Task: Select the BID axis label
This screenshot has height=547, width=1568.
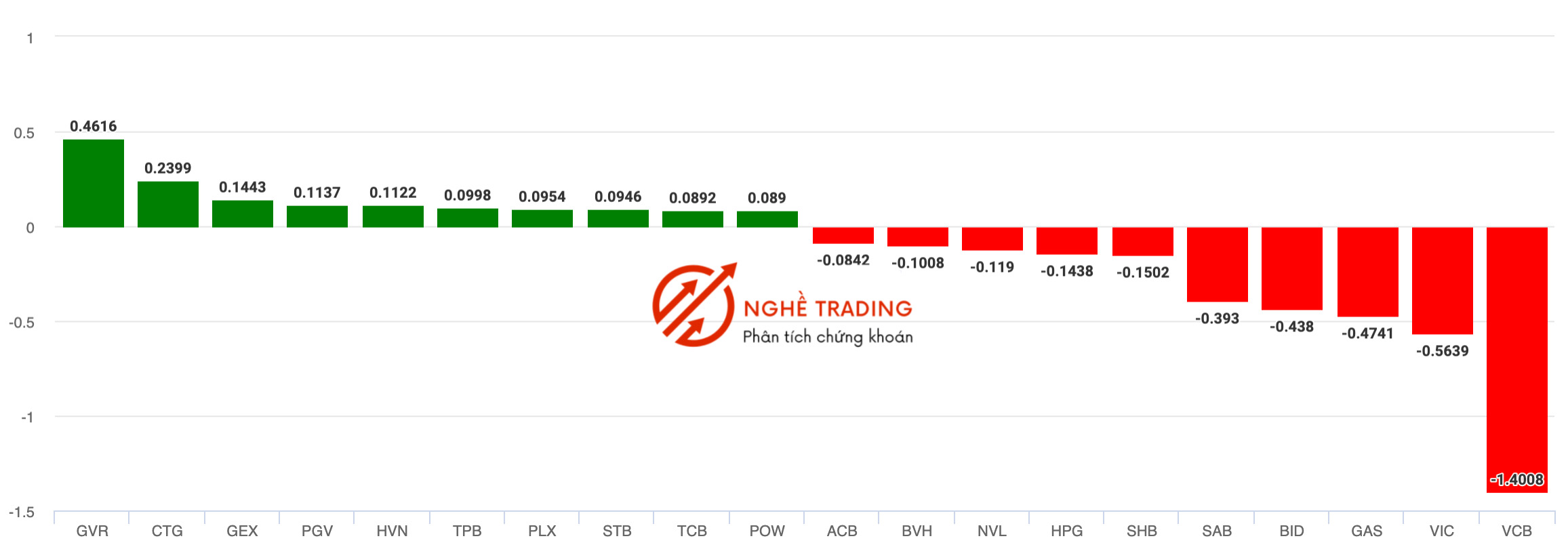Action: (1292, 531)
